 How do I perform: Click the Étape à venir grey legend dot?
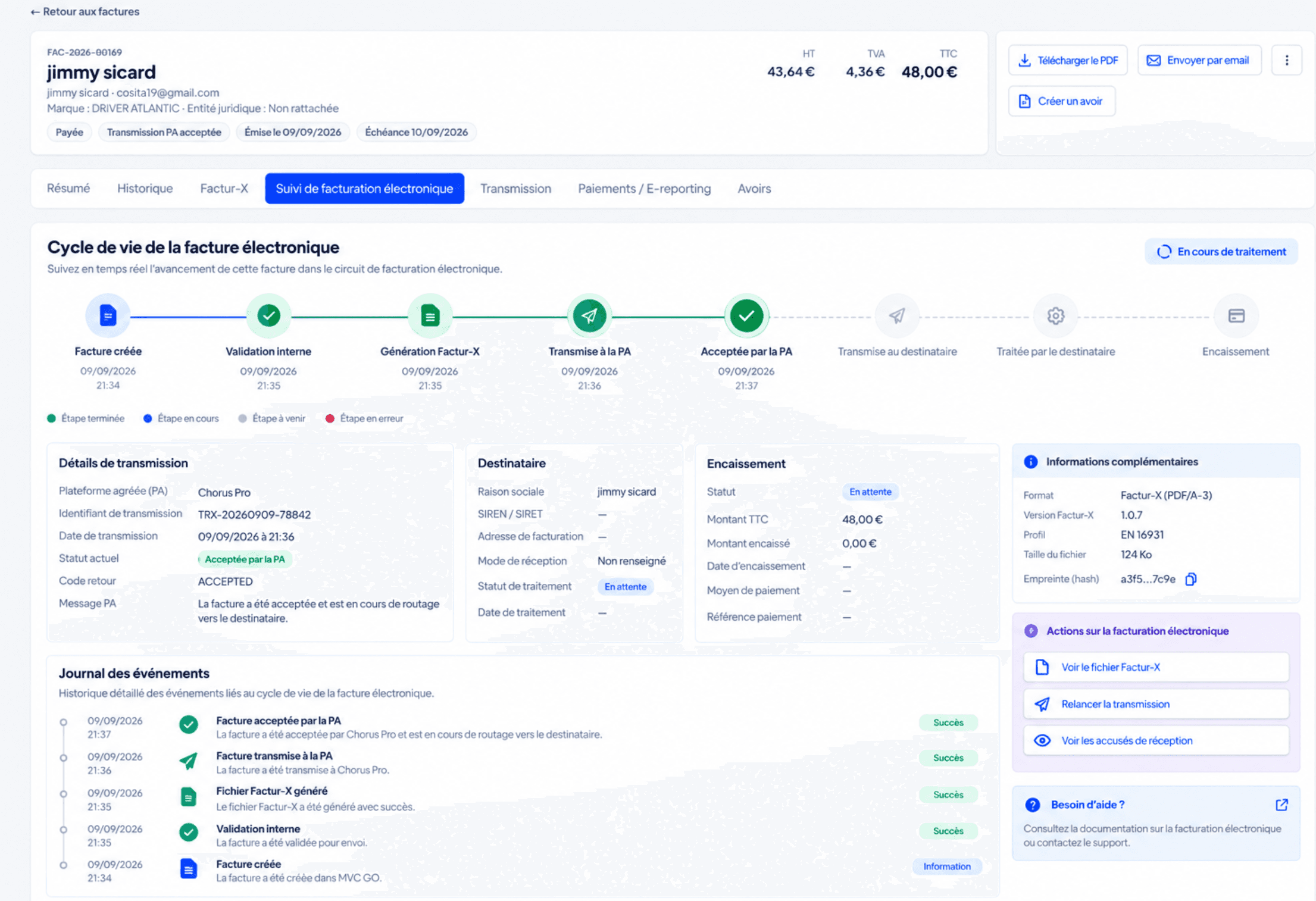(x=242, y=418)
